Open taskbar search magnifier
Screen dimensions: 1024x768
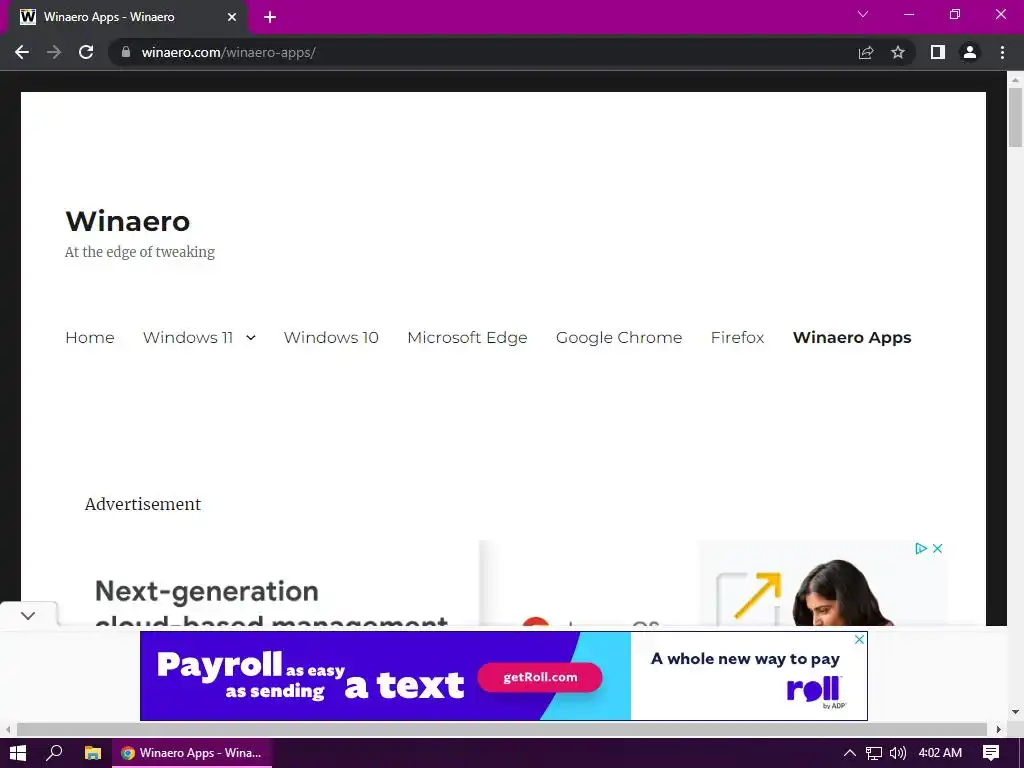(x=54, y=753)
